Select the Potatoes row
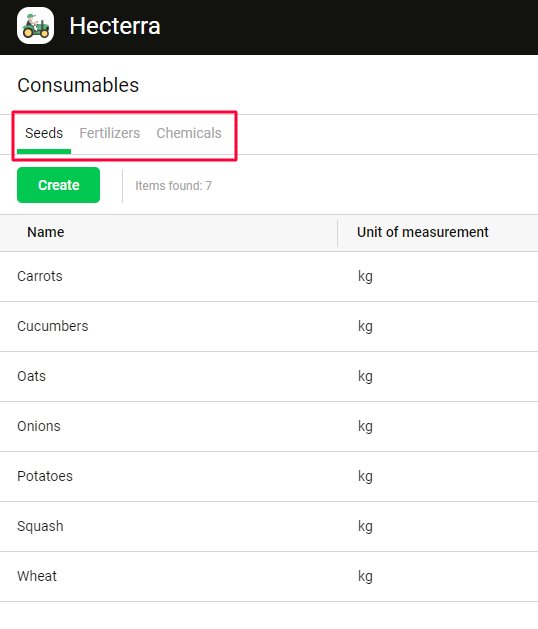Screen dimensions: 538x629 [269, 477]
